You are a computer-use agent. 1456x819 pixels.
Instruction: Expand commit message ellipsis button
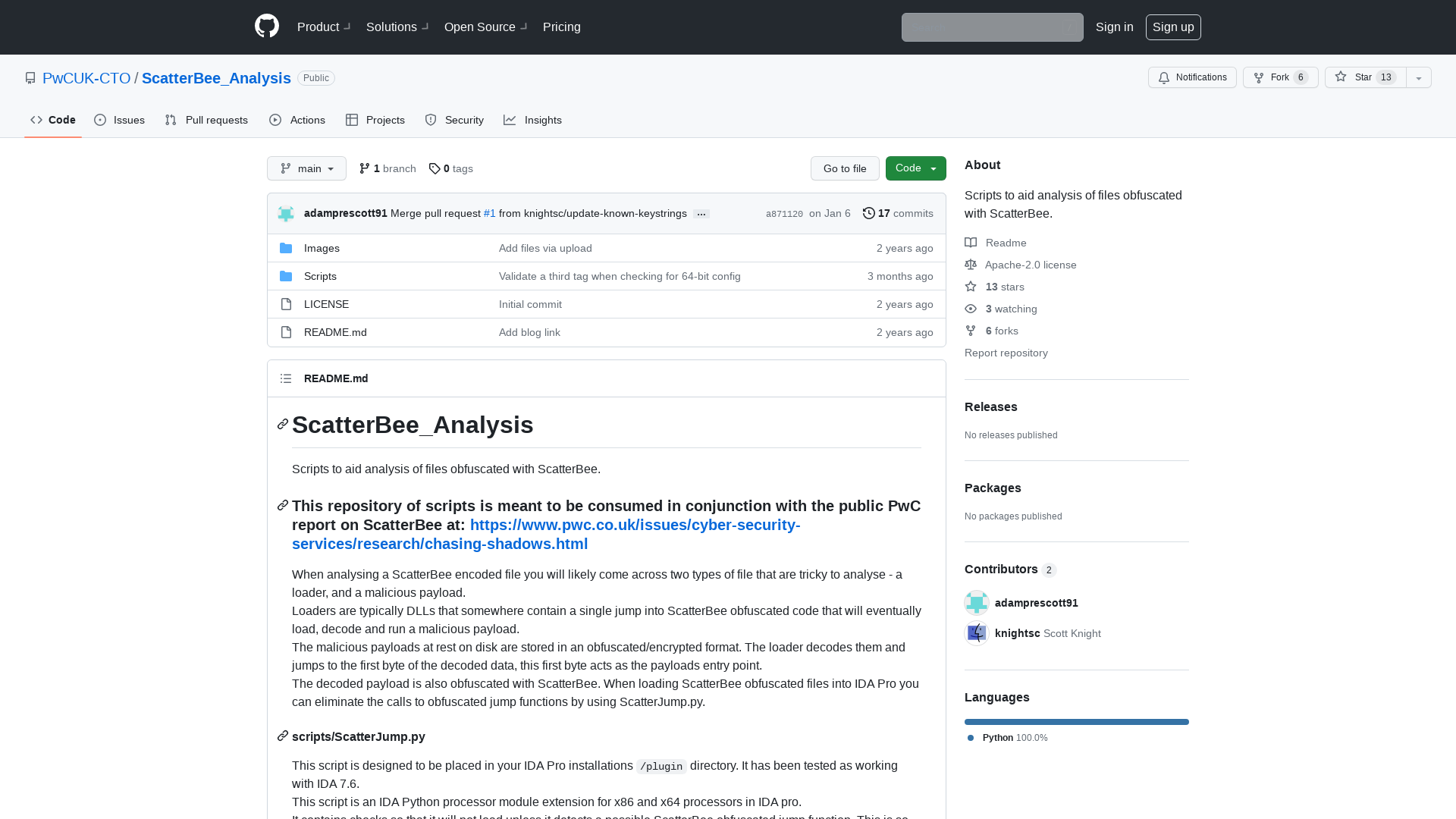click(x=701, y=214)
